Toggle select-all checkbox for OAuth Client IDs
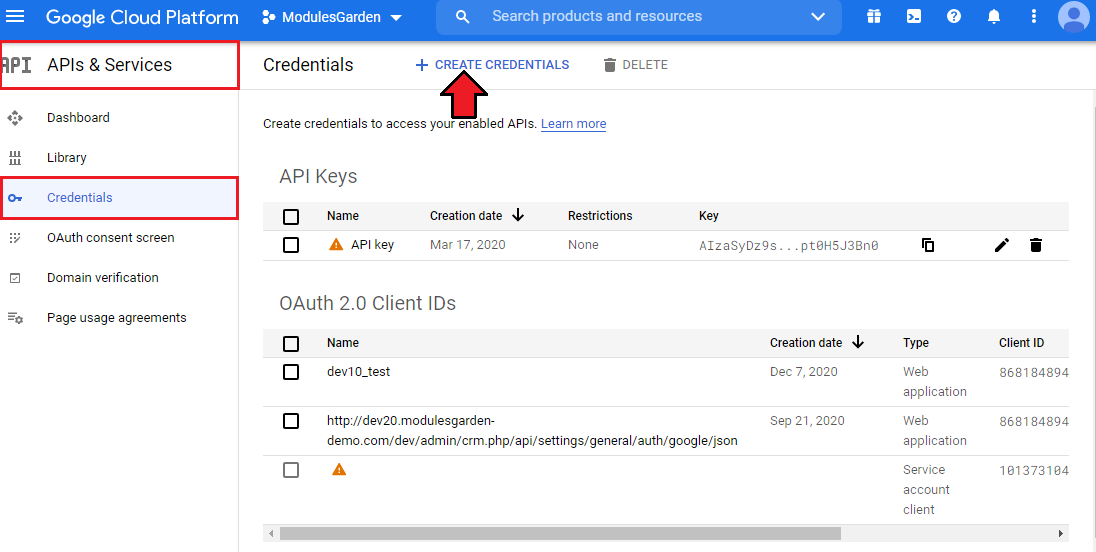The image size is (1096, 552). (x=291, y=344)
